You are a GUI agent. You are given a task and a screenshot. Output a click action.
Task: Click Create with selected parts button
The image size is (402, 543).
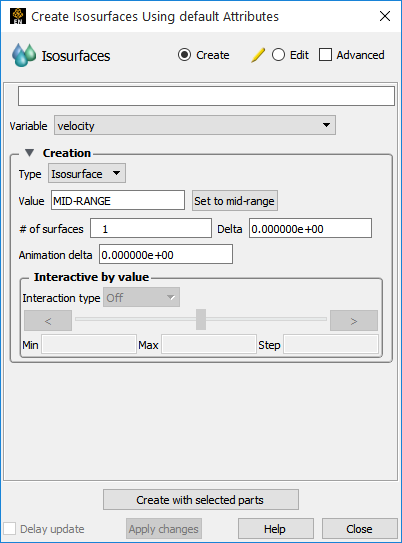(x=201, y=499)
